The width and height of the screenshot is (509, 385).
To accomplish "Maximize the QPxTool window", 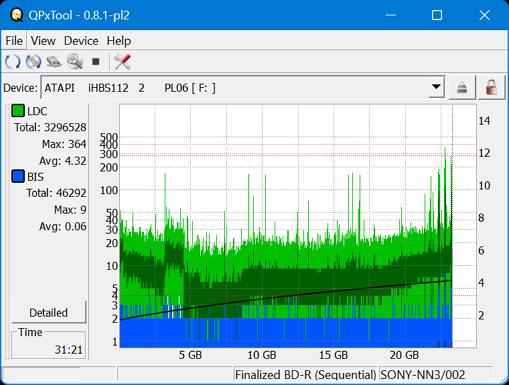I will (x=437, y=15).
